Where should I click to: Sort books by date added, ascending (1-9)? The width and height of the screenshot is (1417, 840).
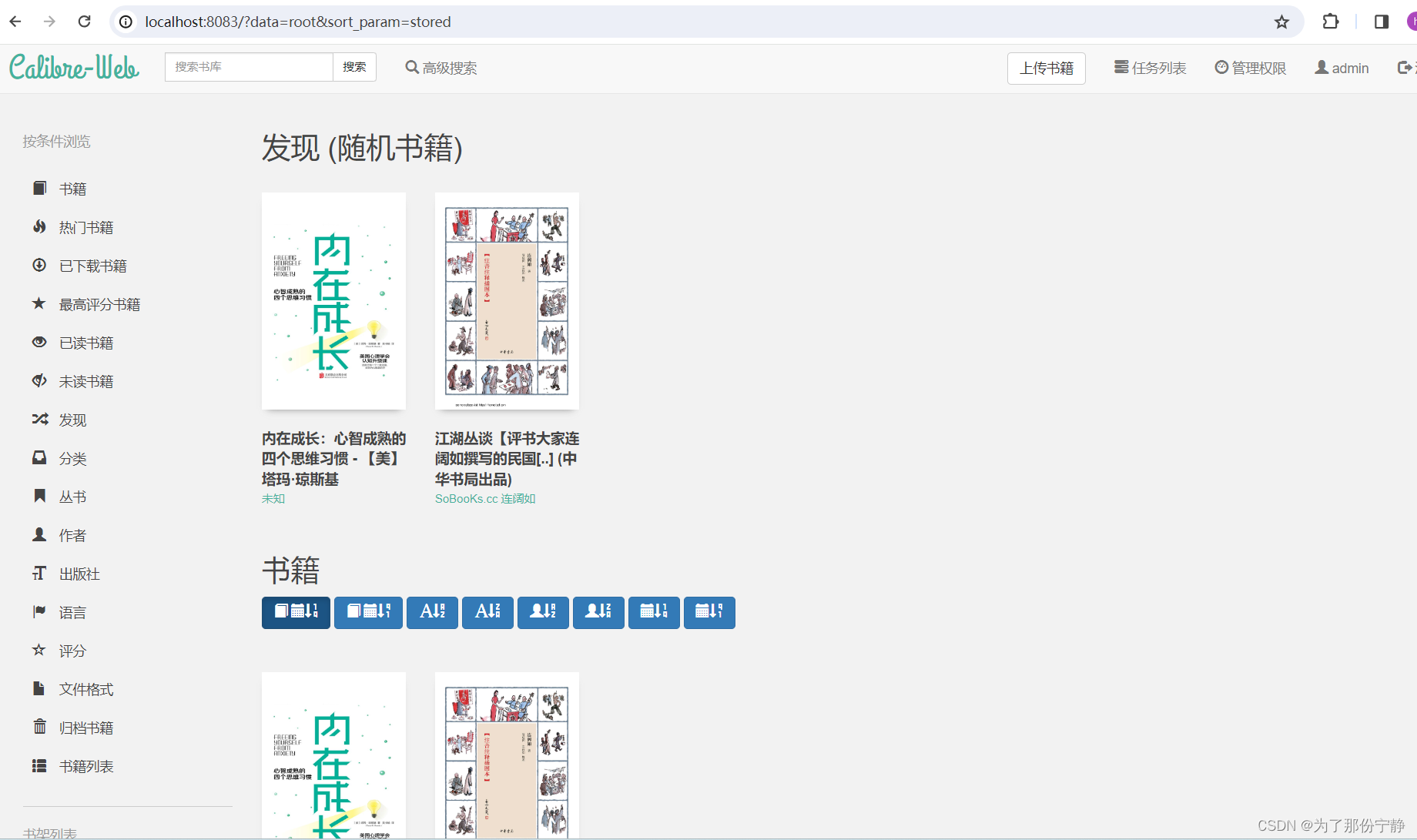click(296, 612)
